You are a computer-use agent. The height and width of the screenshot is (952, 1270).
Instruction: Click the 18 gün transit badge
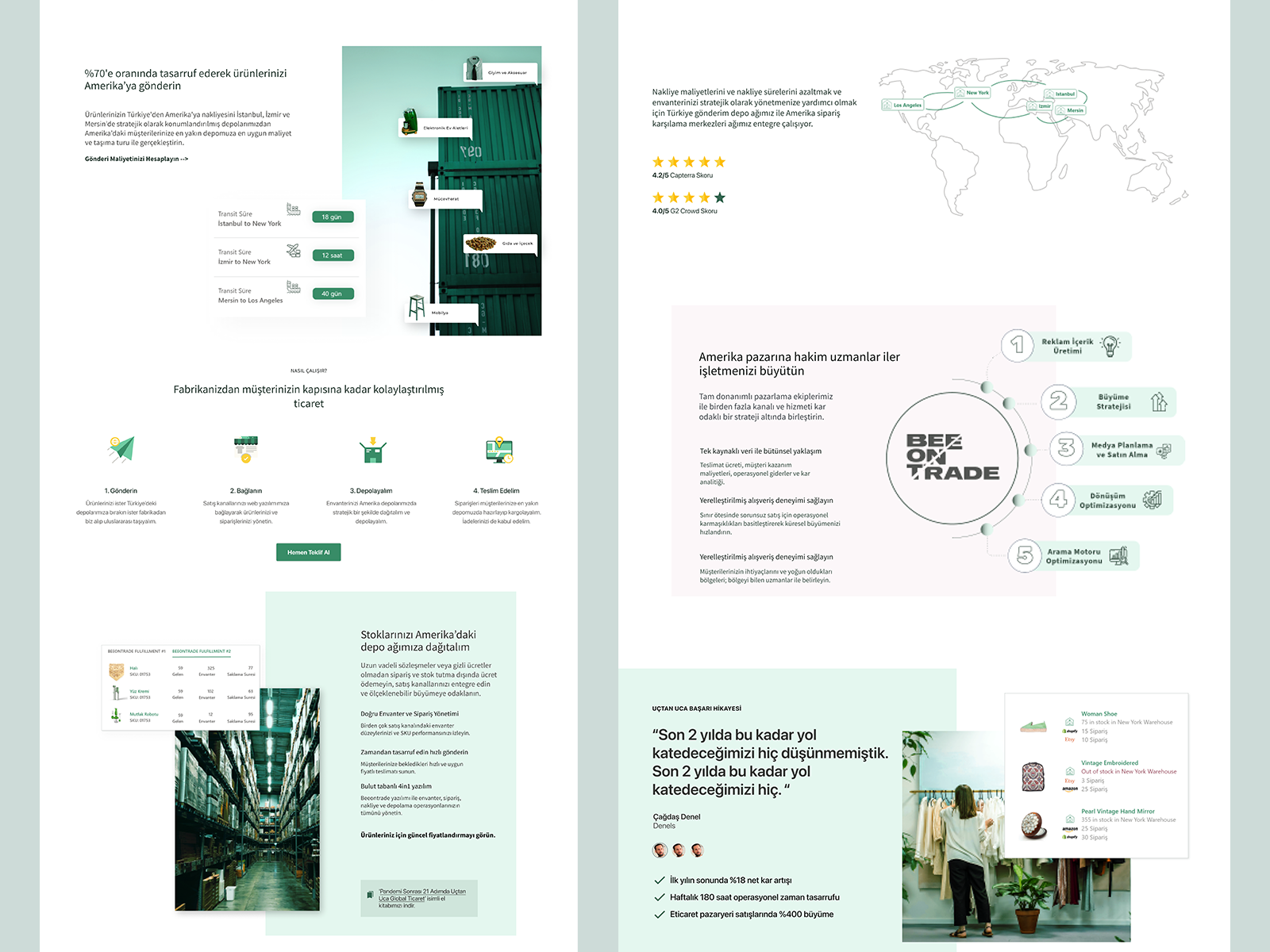[332, 217]
